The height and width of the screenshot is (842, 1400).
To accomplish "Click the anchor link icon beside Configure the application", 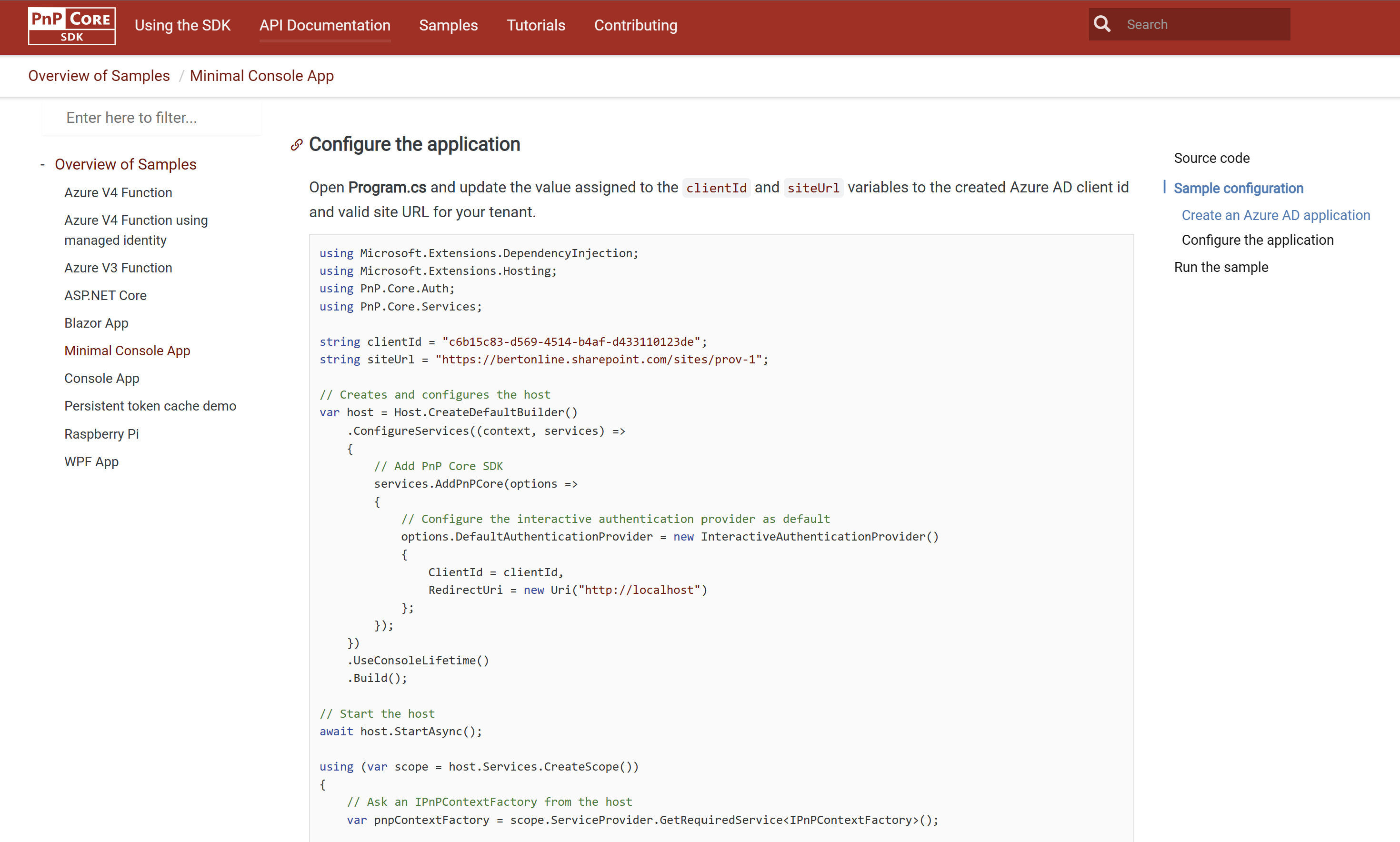I will click(296, 145).
